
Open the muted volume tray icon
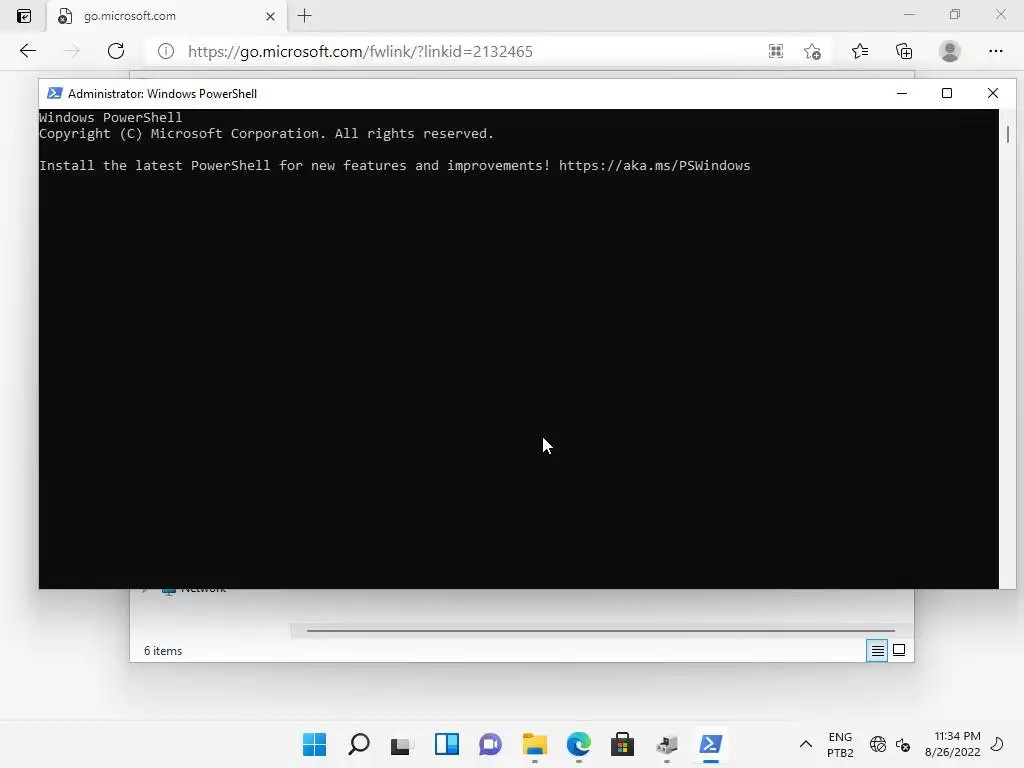click(x=903, y=744)
